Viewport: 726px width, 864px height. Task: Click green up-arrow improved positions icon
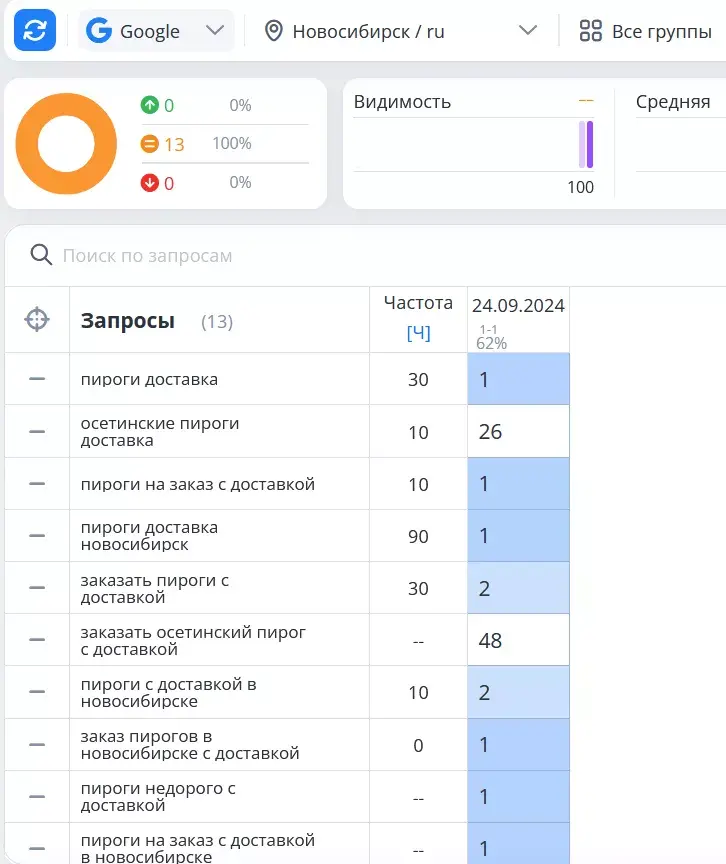pyautogui.click(x=149, y=105)
